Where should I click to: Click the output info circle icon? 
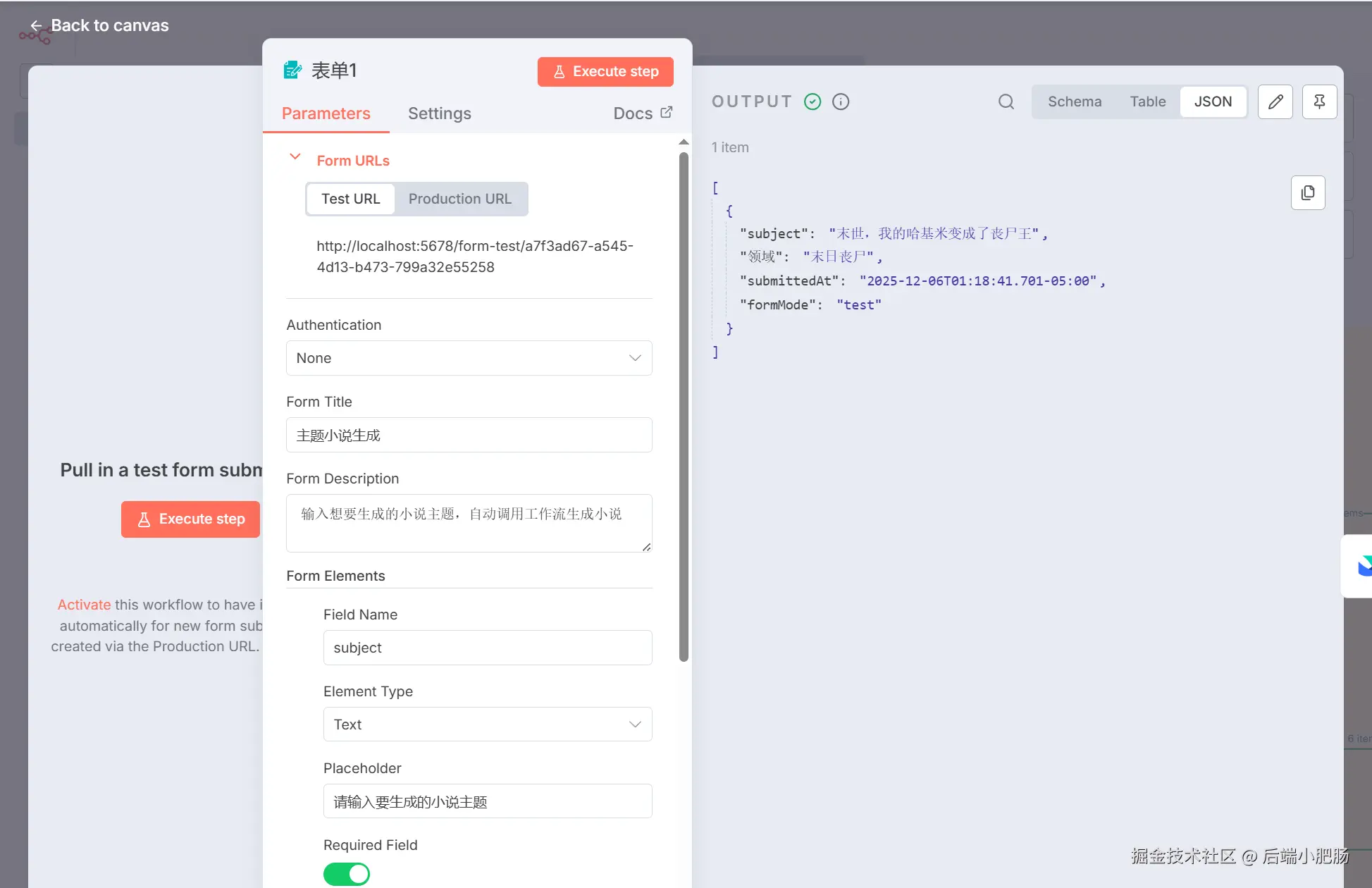coord(840,101)
